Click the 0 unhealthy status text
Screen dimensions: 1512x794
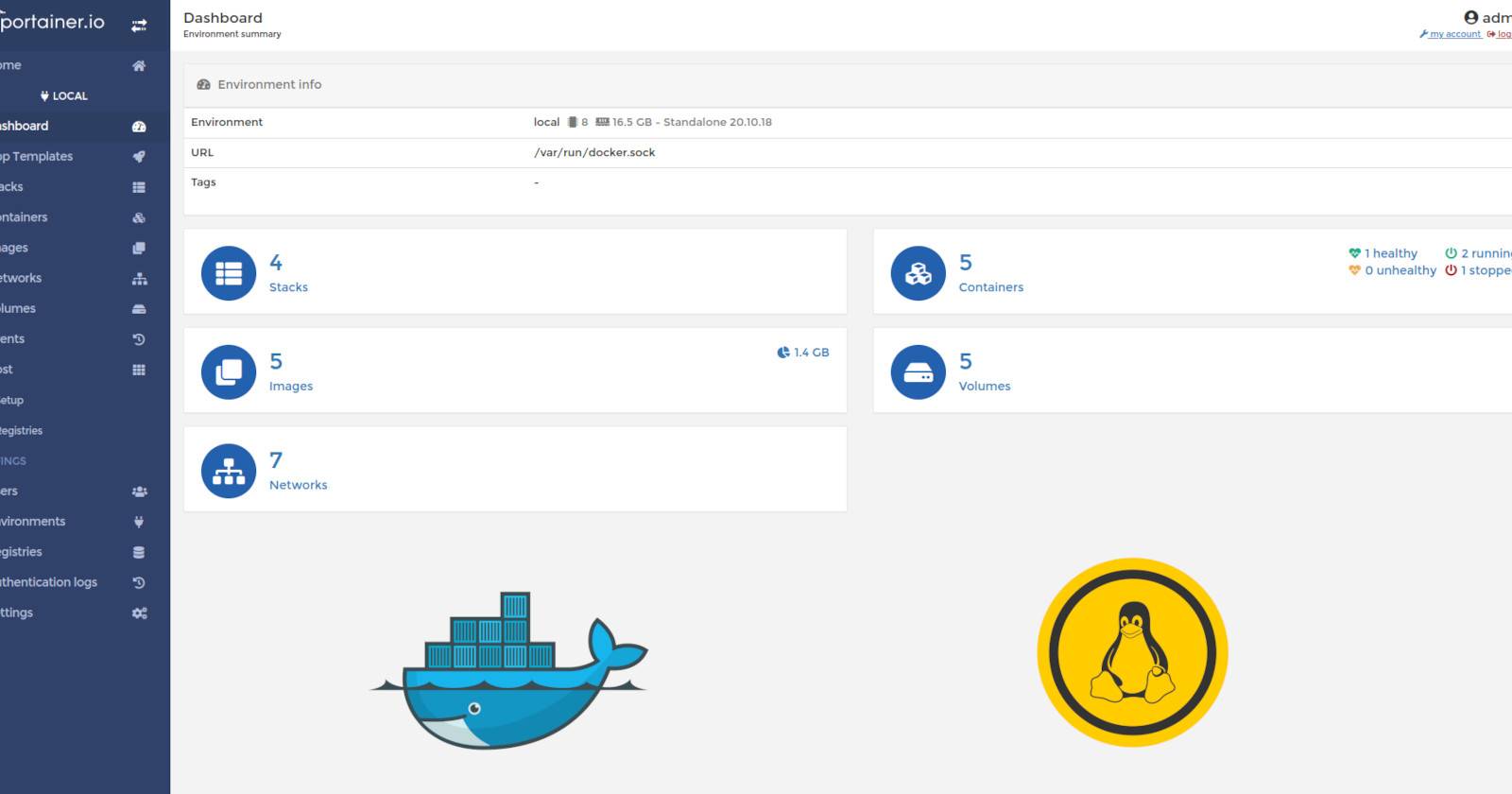click(x=1400, y=270)
